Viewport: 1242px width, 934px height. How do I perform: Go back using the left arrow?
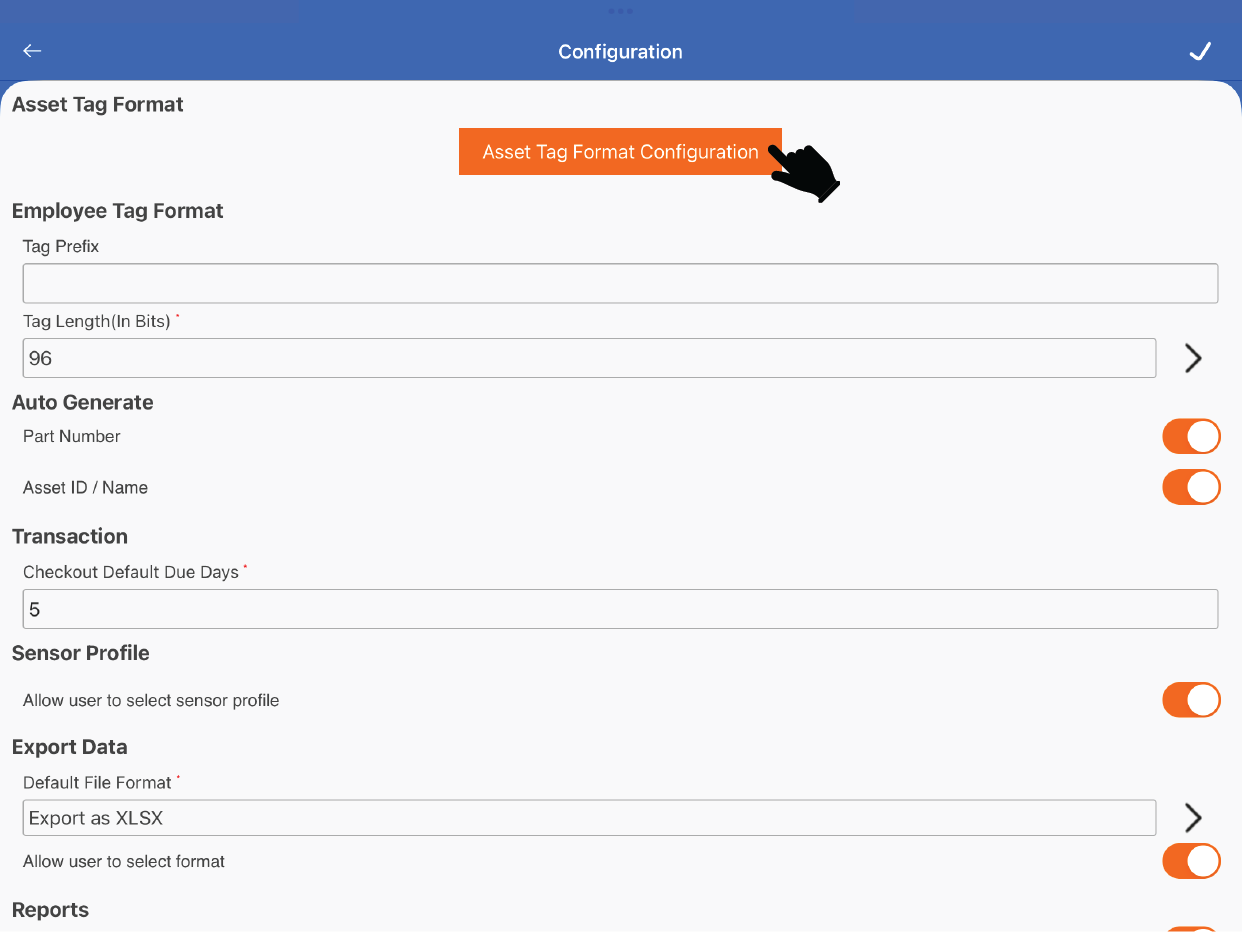click(x=32, y=51)
